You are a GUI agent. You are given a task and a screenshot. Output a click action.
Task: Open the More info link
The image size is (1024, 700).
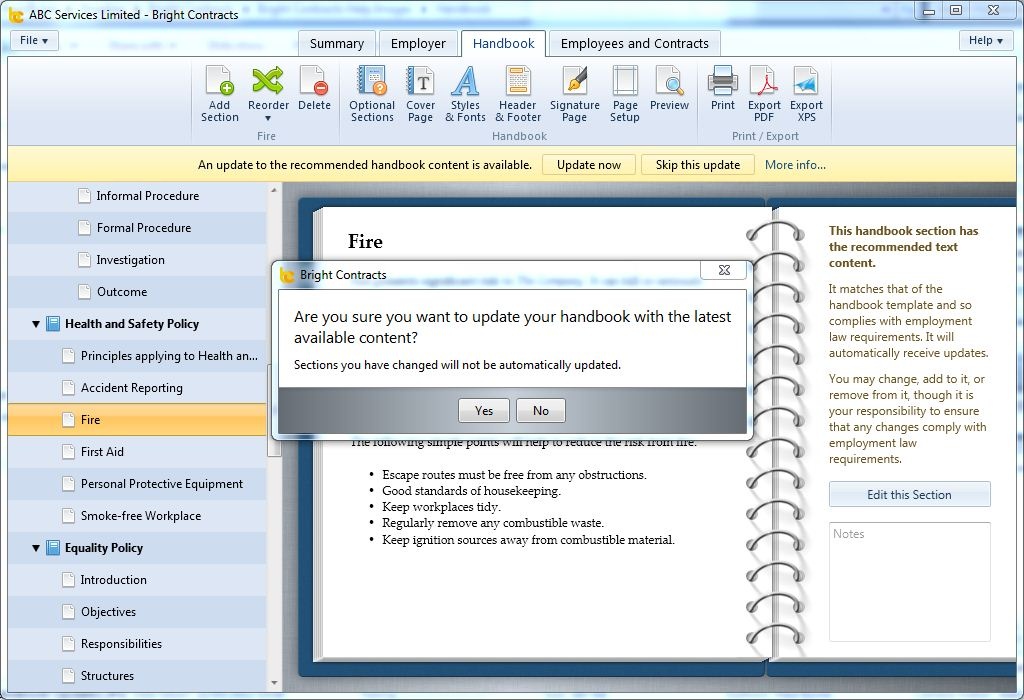(x=795, y=165)
